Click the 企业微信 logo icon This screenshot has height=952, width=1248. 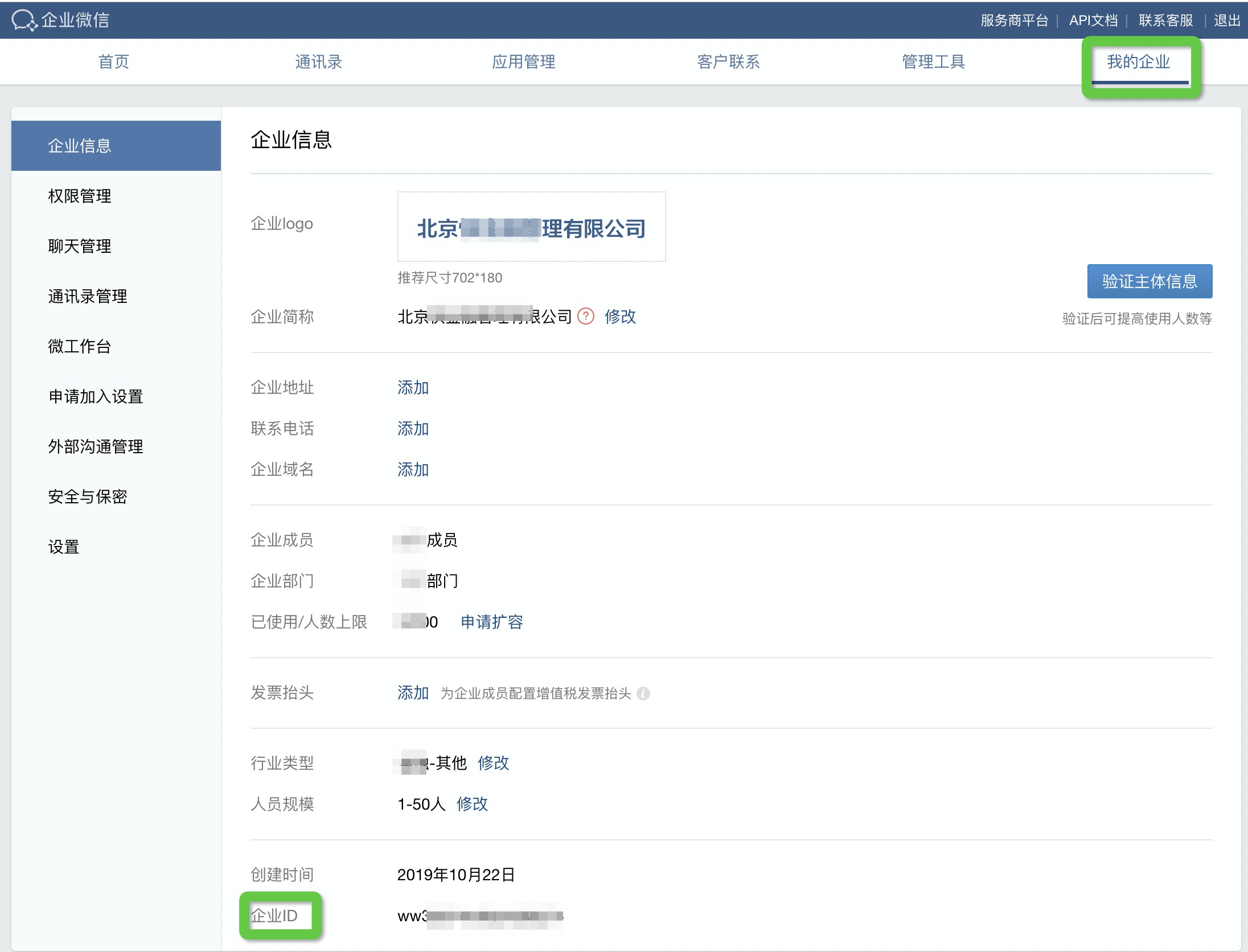pyautogui.click(x=25, y=20)
